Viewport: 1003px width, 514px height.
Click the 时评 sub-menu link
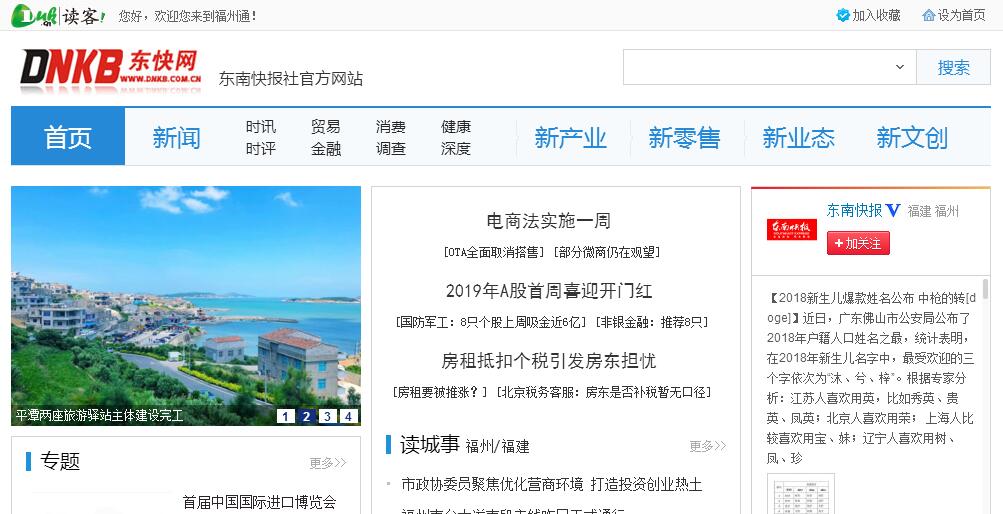click(261, 148)
